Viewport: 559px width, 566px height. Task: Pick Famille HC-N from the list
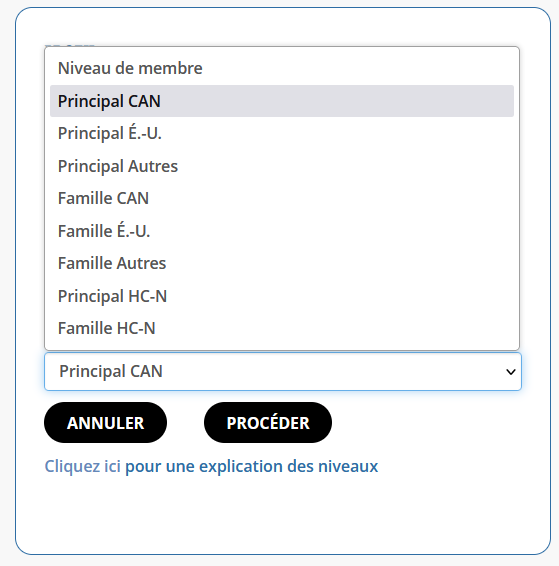click(x=282, y=328)
